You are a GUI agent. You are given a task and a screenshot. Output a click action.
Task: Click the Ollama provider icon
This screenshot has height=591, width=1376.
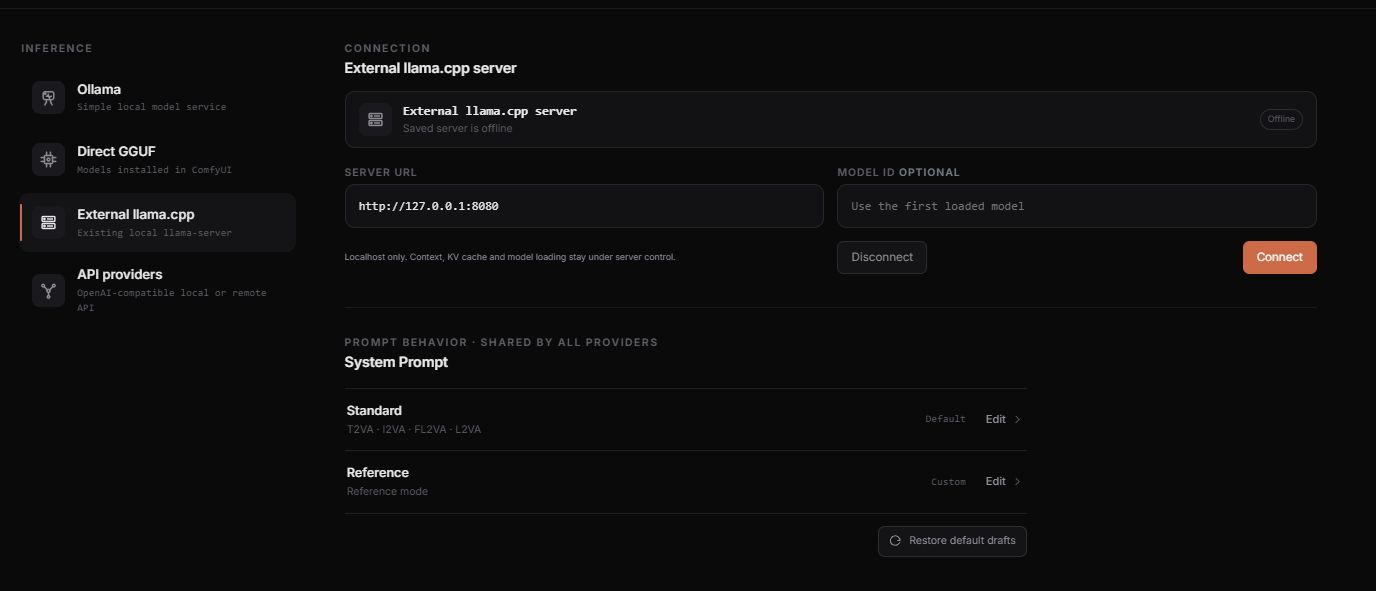point(48,97)
